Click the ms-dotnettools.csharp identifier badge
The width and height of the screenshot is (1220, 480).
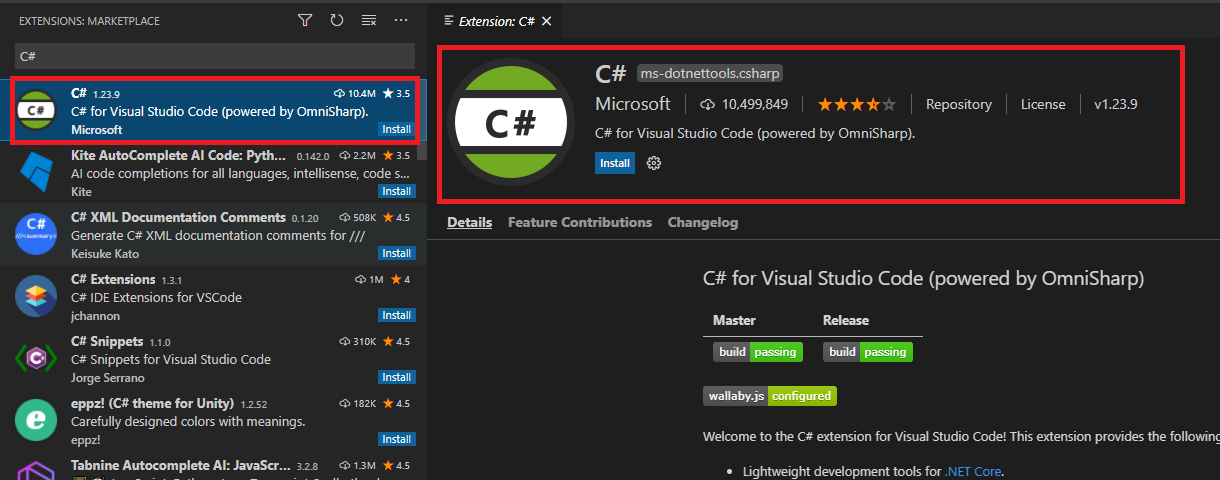tap(709, 73)
